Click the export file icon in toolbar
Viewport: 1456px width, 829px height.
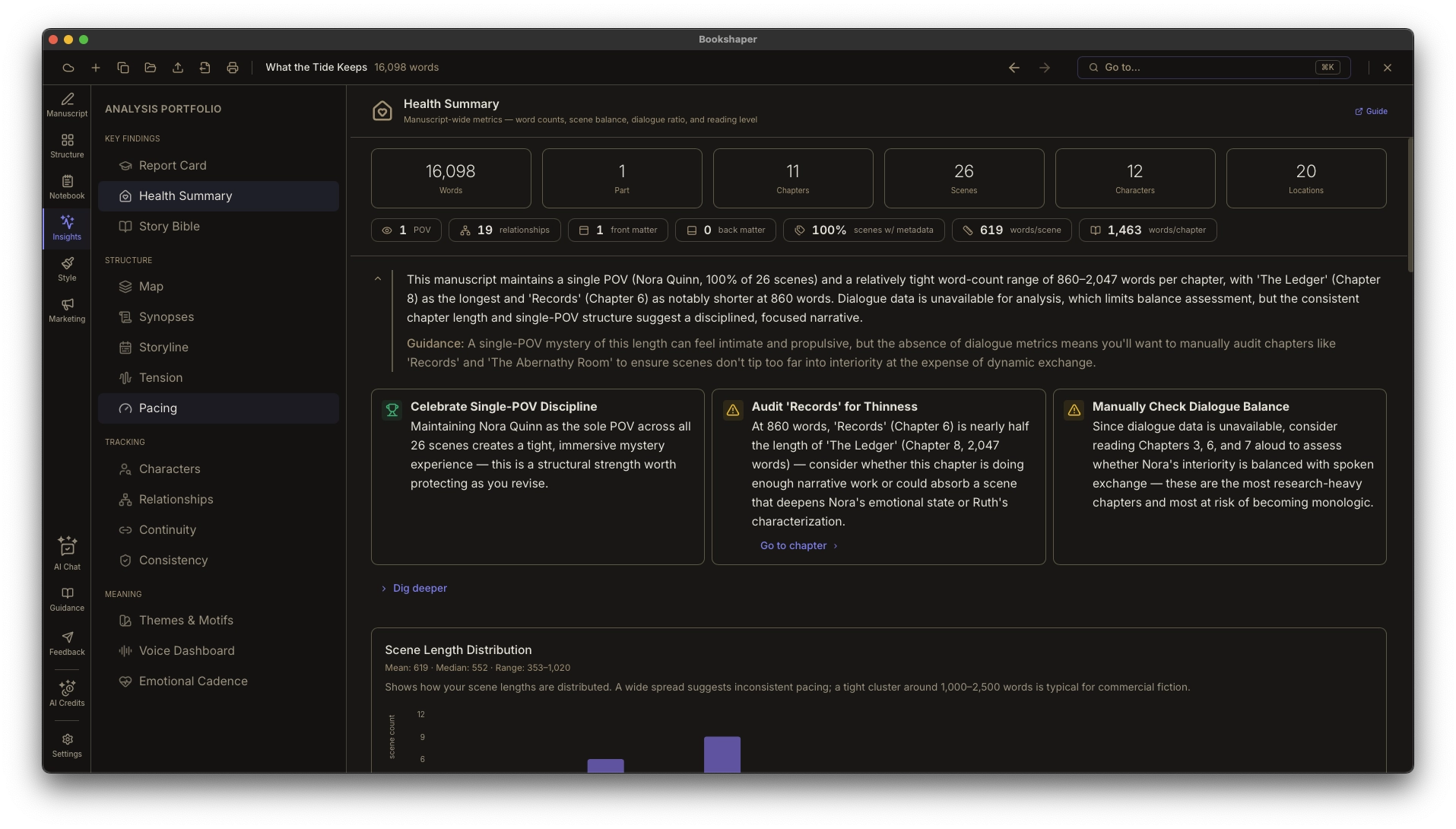pos(205,68)
